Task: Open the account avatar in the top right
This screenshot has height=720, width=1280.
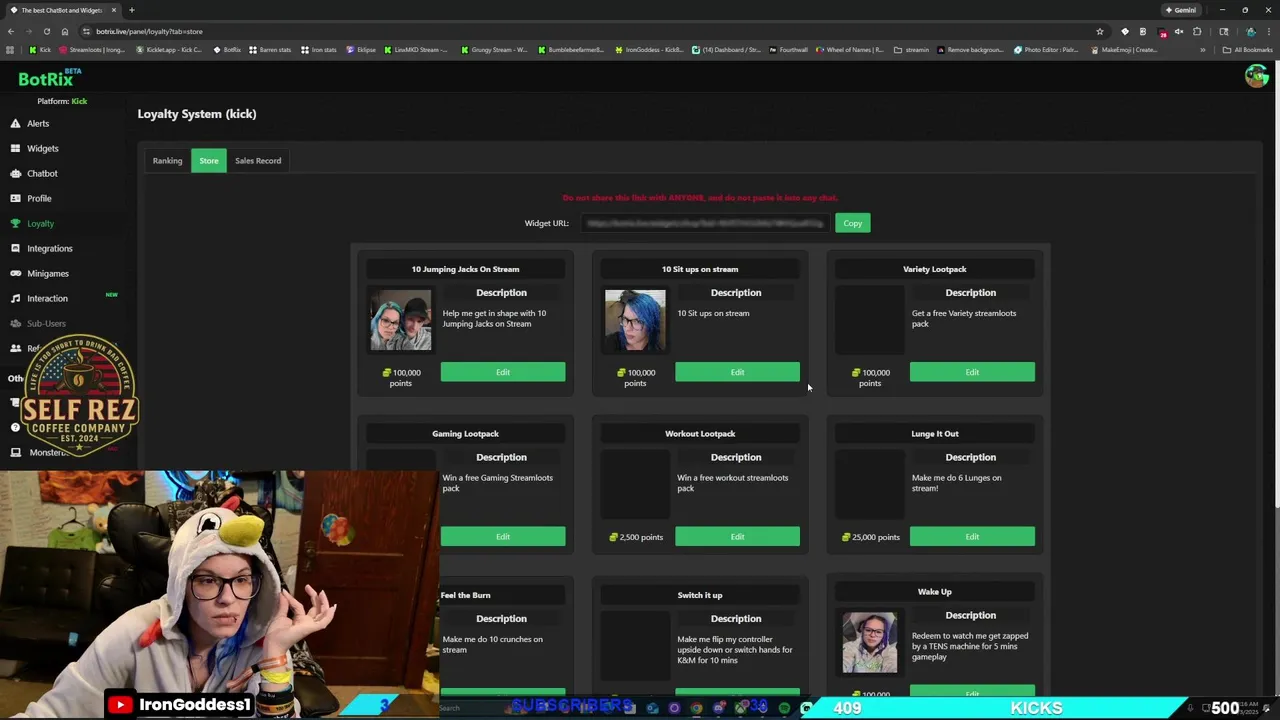Action: pos(1256,76)
